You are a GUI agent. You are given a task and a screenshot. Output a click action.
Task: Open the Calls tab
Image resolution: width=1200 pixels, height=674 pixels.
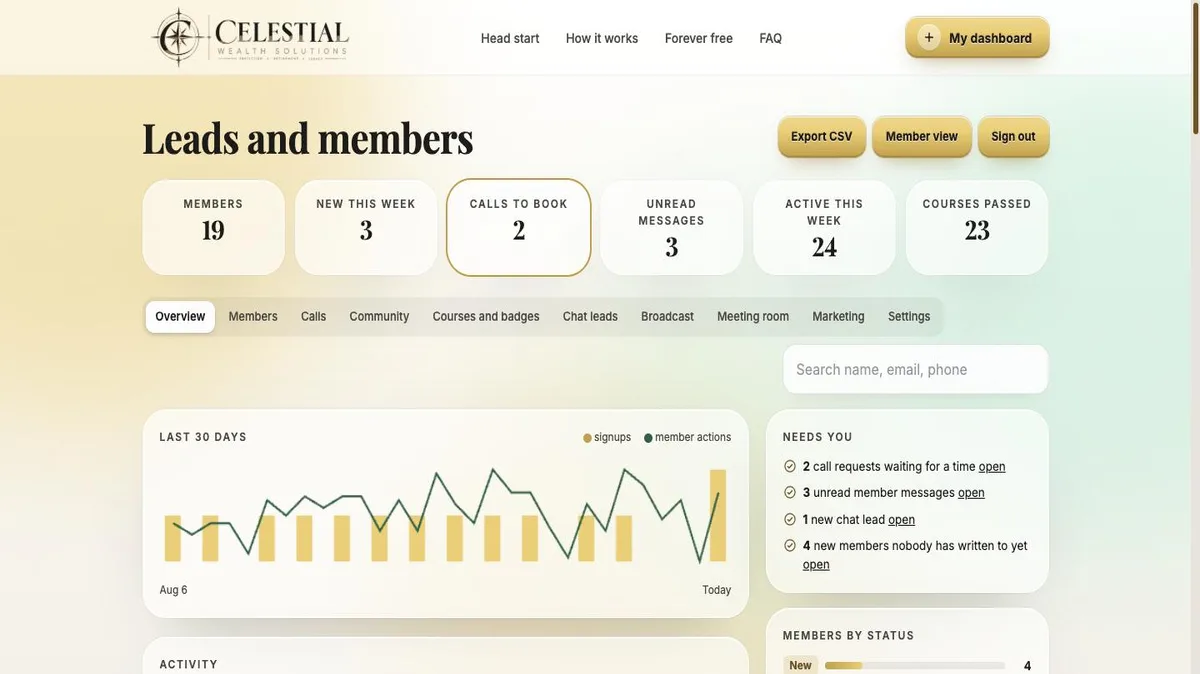pyautogui.click(x=314, y=316)
